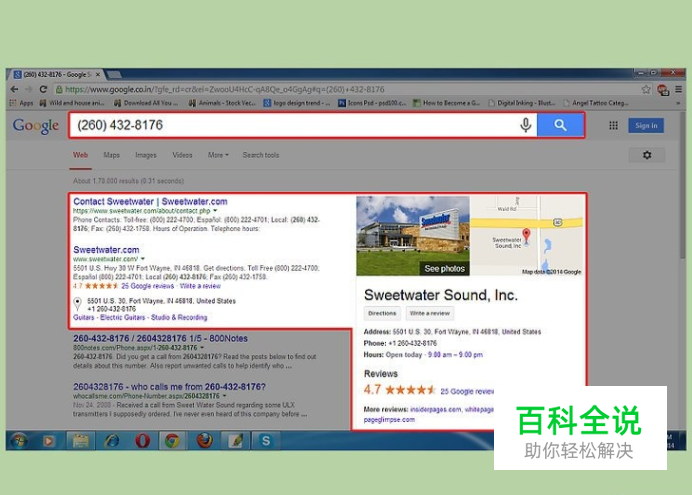
Task: Switch to the Videos tab
Action: pyautogui.click(x=182, y=155)
